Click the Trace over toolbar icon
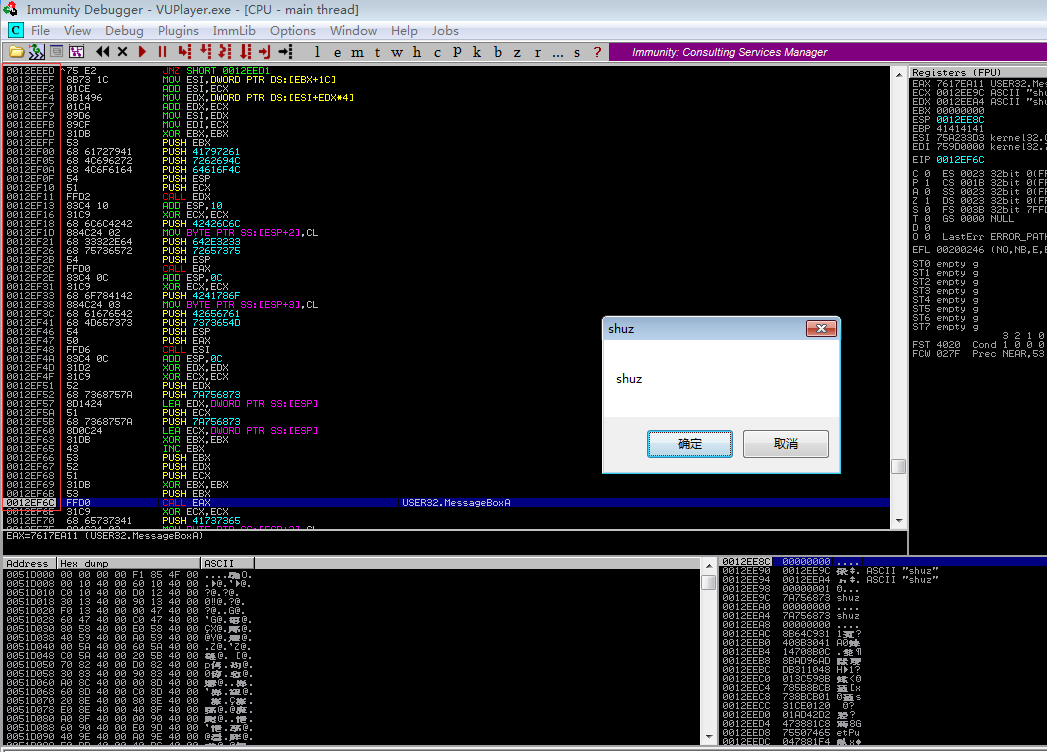The width and height of the screenshot is (1047, 752). [x=245, y=52]
